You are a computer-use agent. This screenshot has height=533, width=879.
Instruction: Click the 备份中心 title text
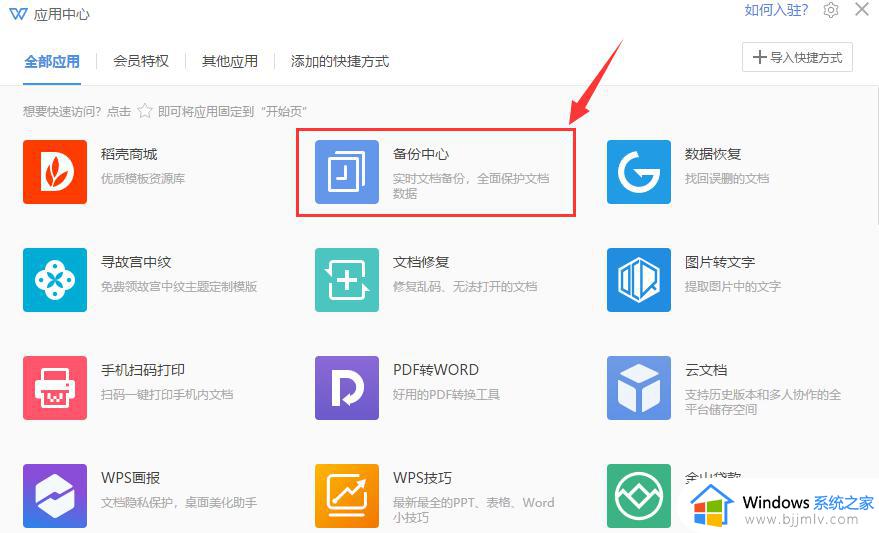421,154
